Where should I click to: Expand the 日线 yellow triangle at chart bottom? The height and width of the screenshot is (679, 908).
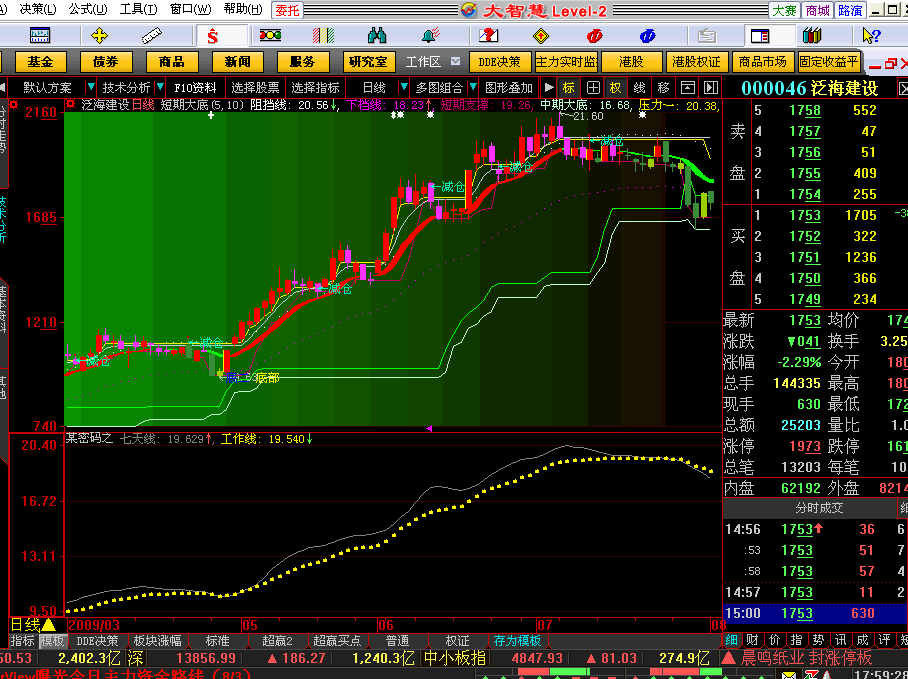(x=49, y=625)
